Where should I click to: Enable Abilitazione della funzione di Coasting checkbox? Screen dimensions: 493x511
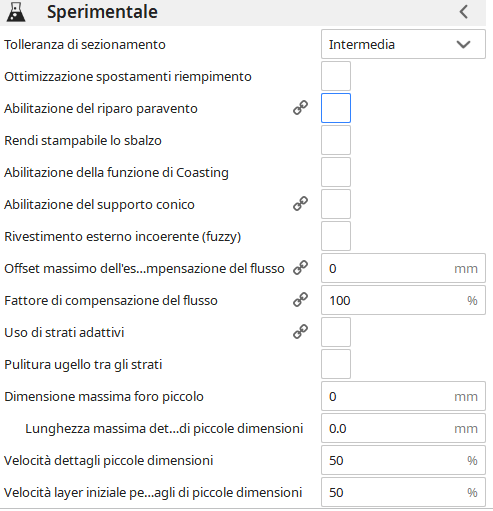[x=336, y=172]
